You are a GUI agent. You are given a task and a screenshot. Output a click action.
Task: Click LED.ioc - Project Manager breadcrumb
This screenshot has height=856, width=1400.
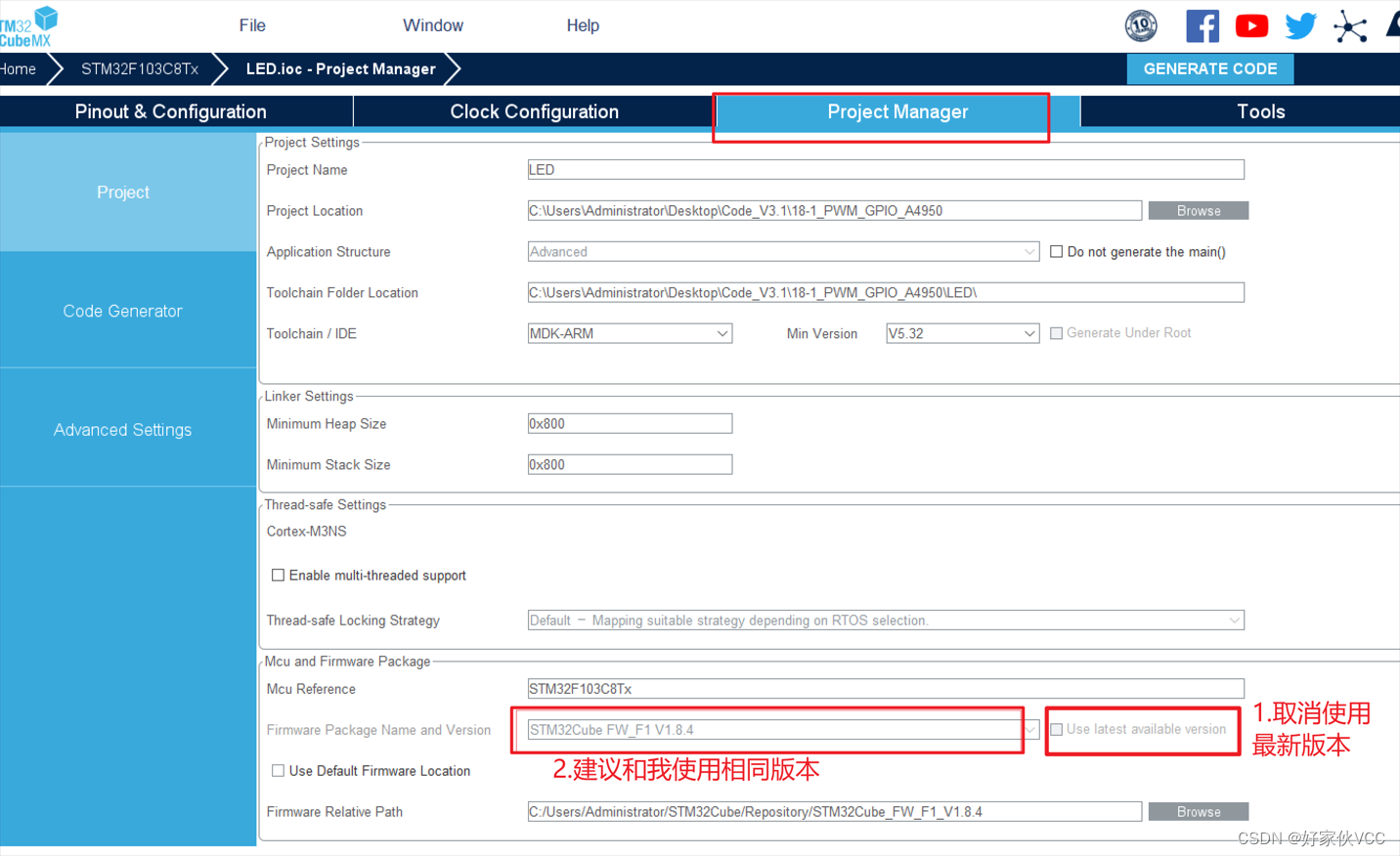pos(341,69)
